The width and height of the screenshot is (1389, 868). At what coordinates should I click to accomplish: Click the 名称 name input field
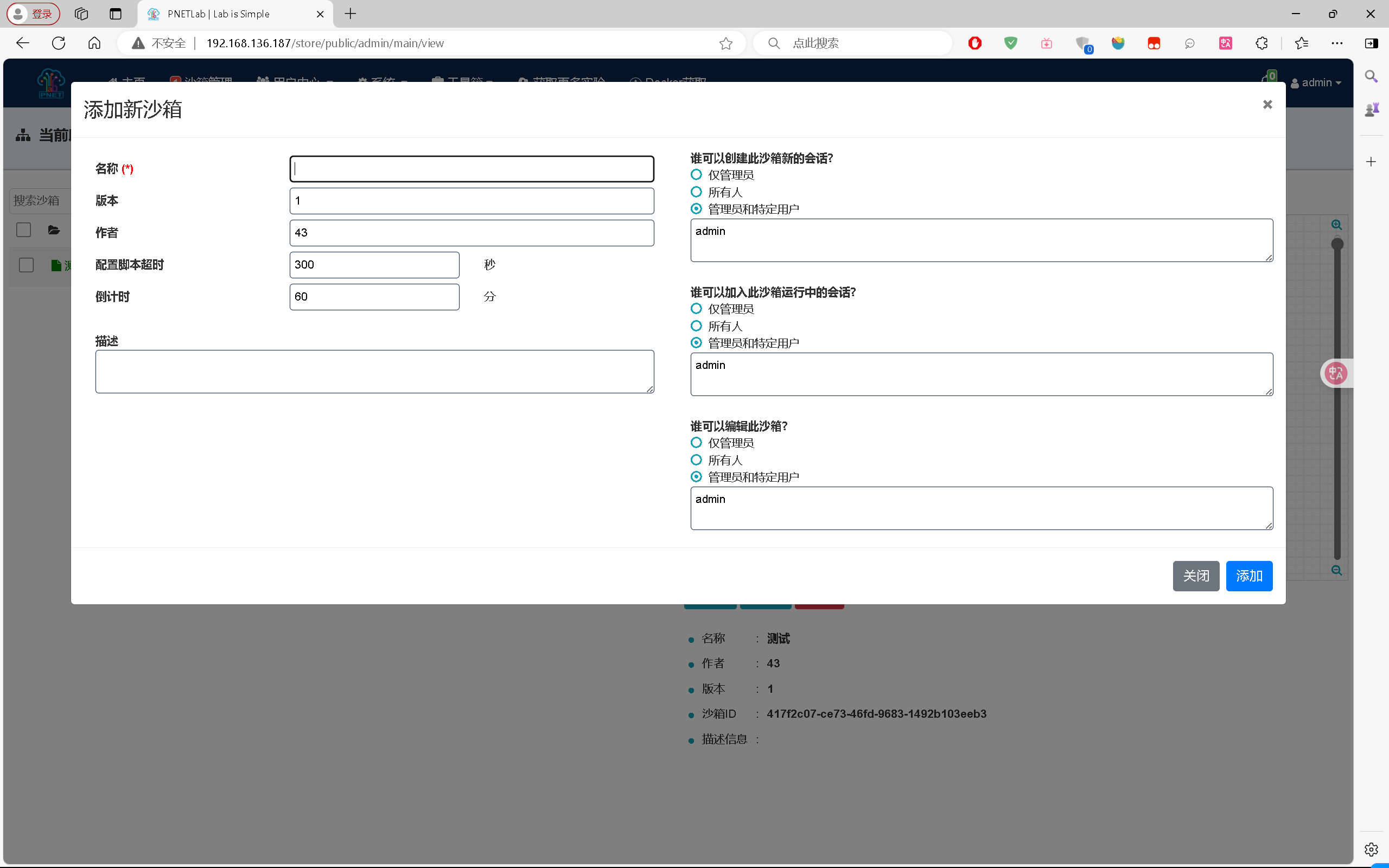[x=471, y=169]
